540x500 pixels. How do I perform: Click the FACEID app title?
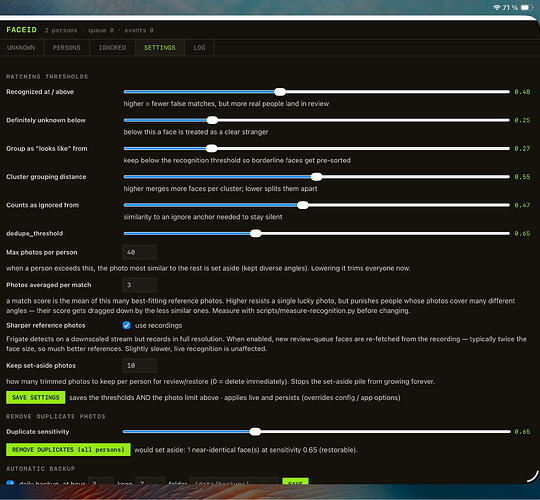(x=21, y=30)
